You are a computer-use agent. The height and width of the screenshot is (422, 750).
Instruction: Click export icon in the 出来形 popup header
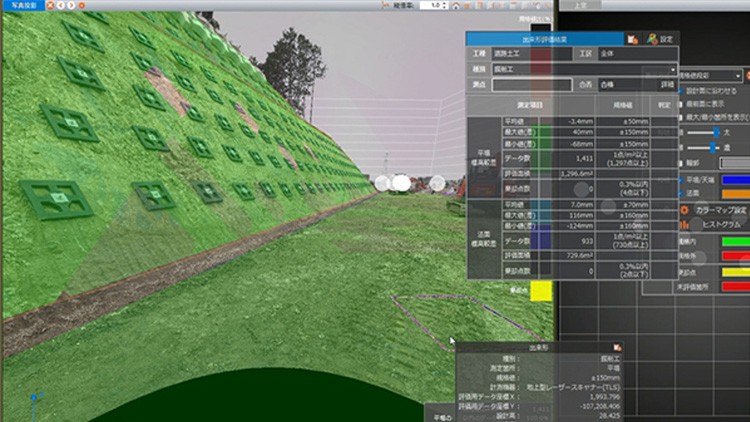tap(617, 347)
